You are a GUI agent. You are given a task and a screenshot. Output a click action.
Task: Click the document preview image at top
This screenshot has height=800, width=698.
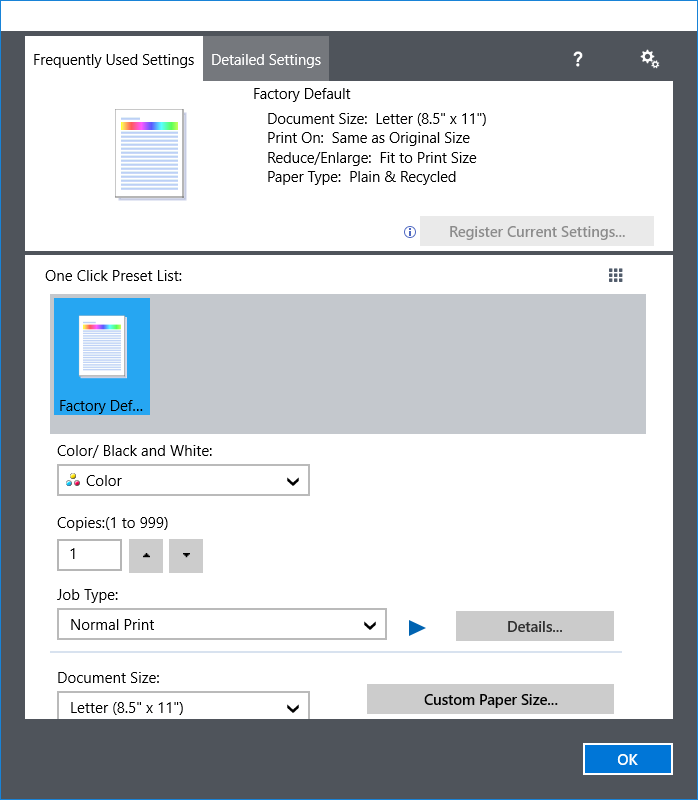(x=150, y=153)
